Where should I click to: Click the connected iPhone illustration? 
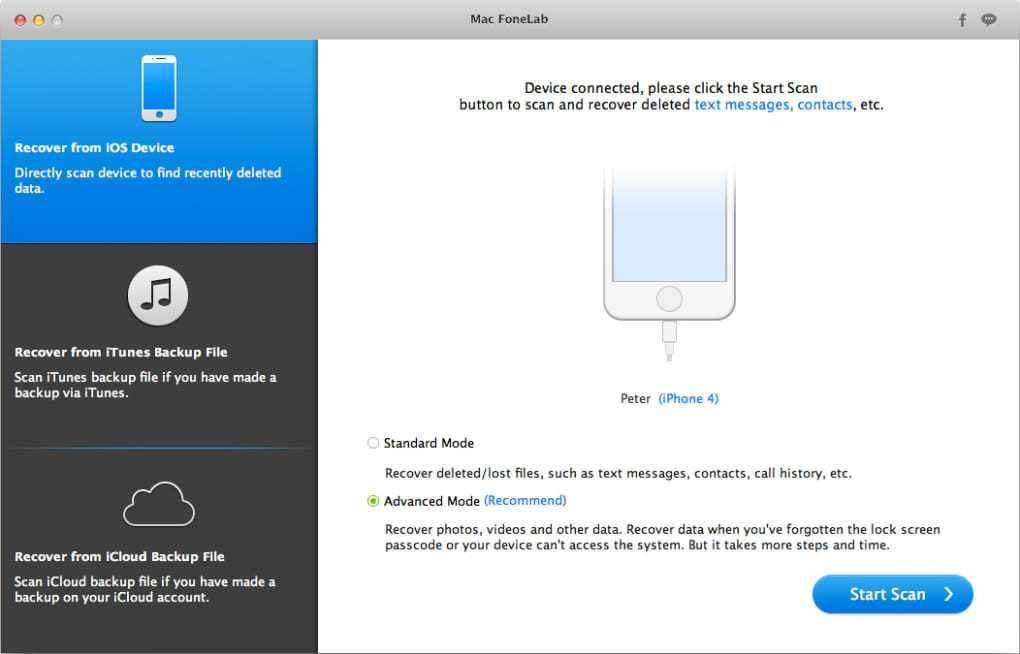pyautogui.click(x=669, y=264)
